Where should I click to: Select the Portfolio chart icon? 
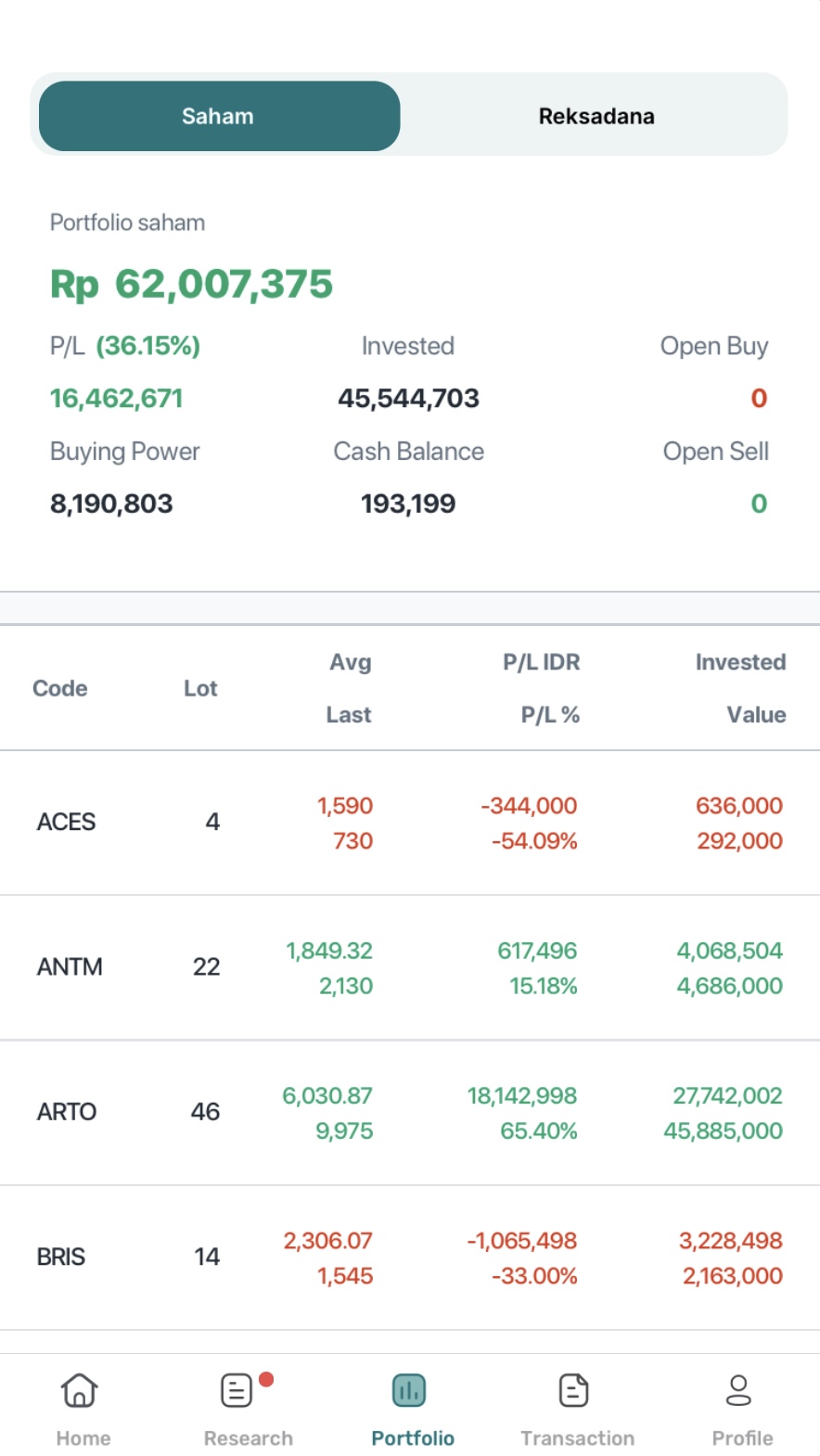pyautogui.click(x=409, y=1391)
